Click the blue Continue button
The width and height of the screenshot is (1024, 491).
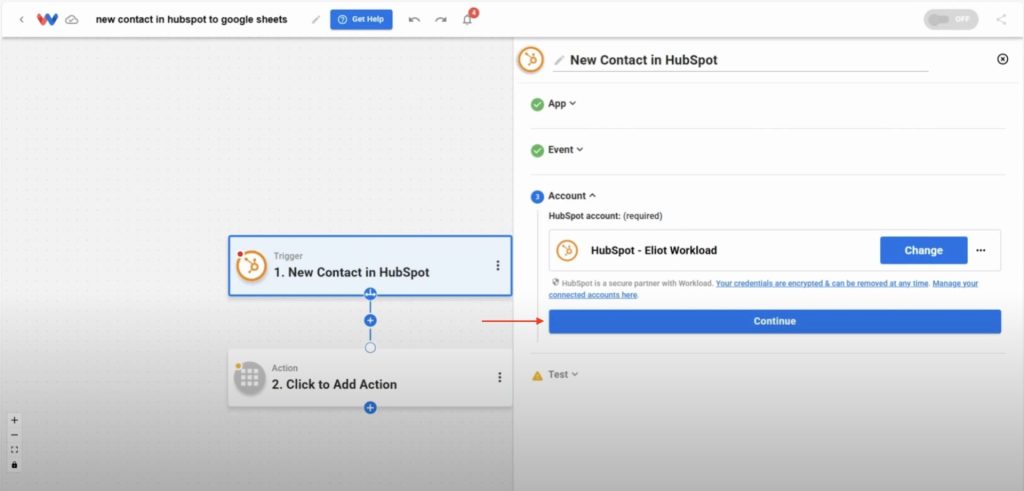tap(775, 321)
